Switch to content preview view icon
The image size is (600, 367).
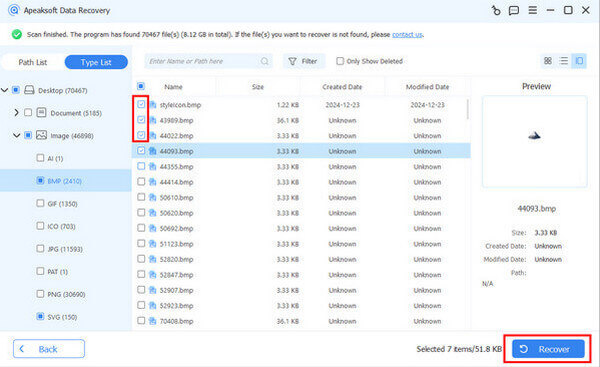point(579,61)
